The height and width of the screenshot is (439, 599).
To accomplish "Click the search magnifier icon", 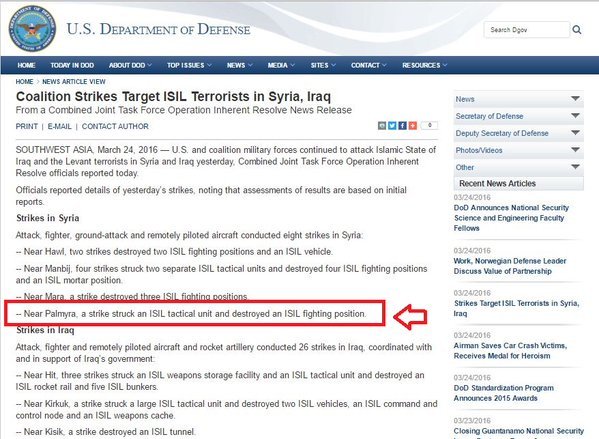I will 577,30.
